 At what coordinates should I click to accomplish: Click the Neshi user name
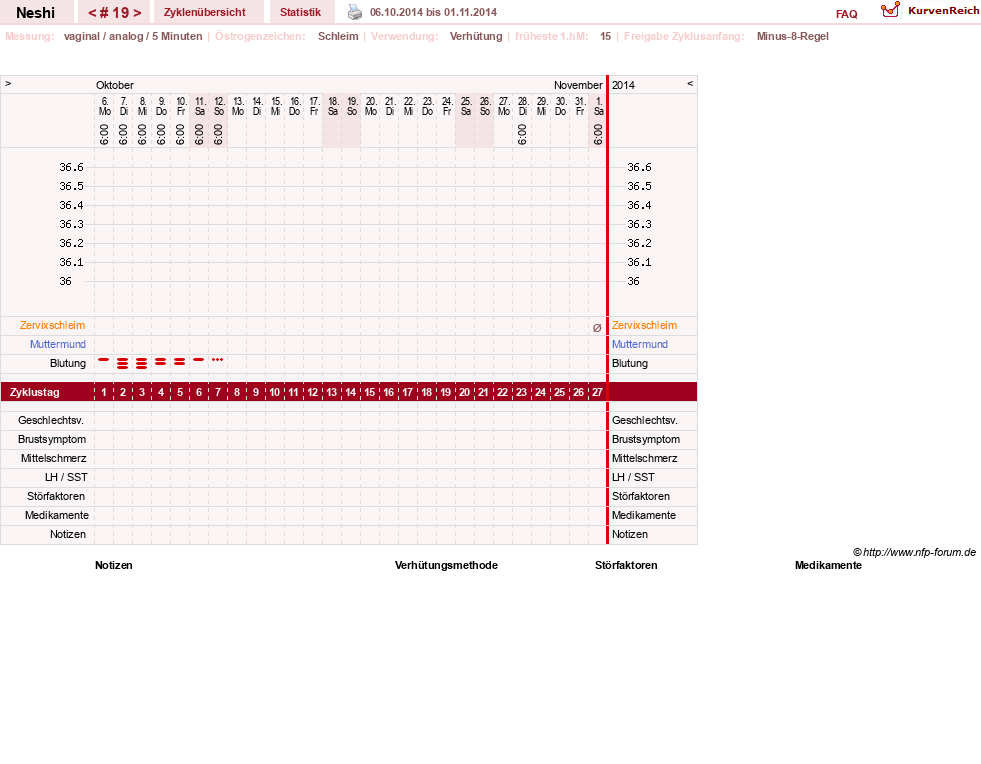36,13
